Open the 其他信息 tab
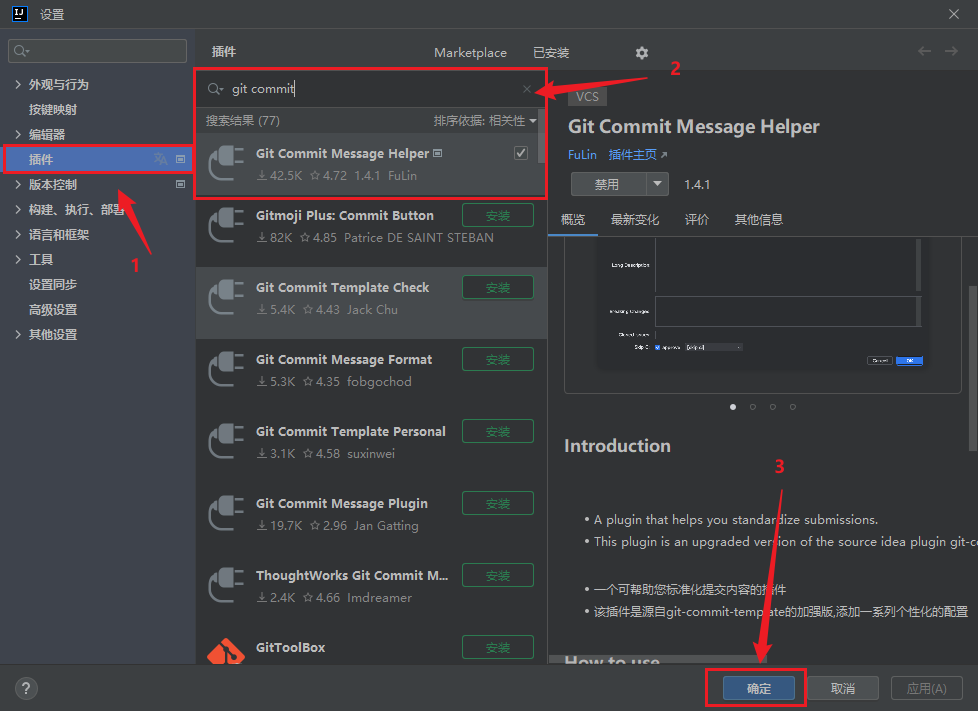 pos(758,220)
